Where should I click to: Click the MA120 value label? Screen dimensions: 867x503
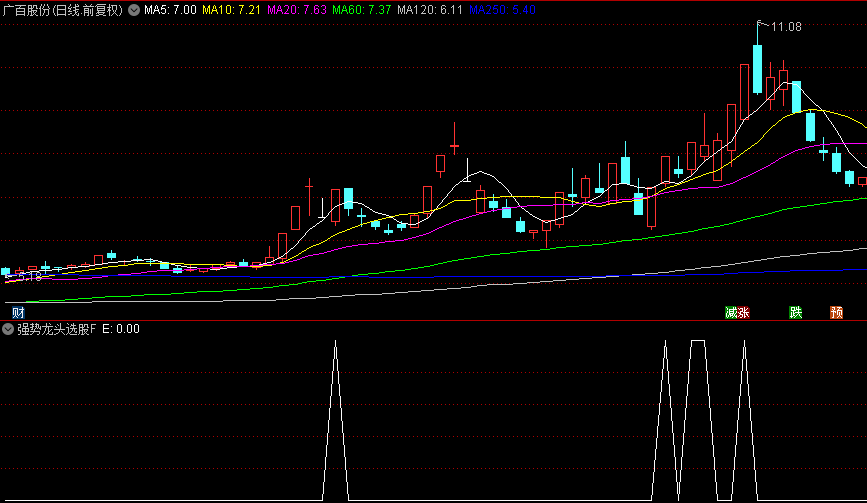[430, 10]
